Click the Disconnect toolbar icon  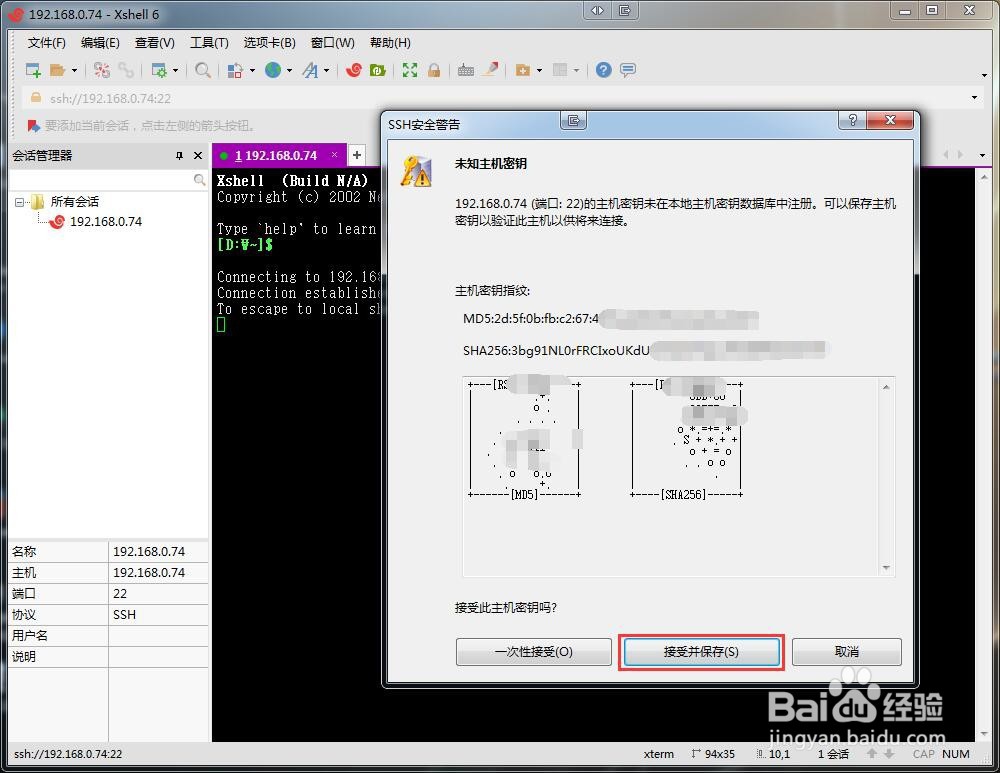(x=101, y=70)
